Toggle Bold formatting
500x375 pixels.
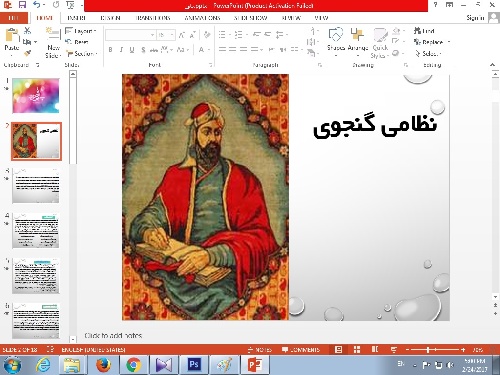click(110, 50)
